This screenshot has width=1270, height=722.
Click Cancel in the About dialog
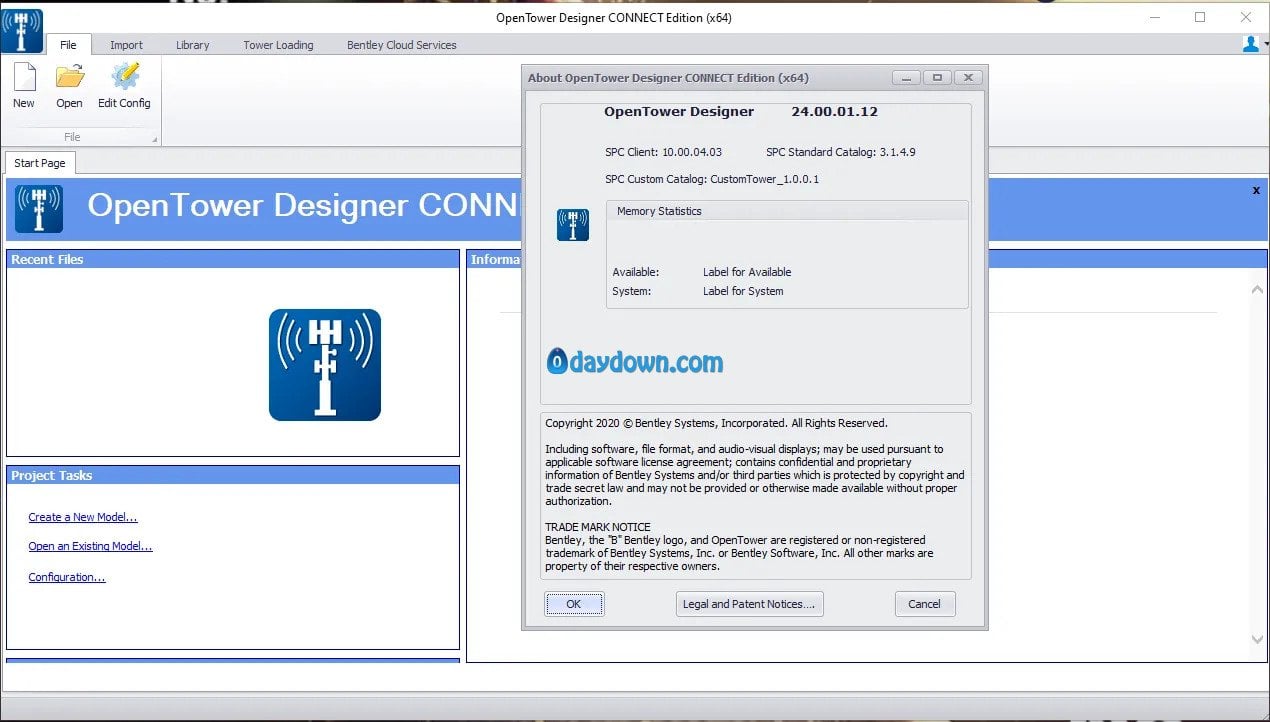tap(924, 604)
